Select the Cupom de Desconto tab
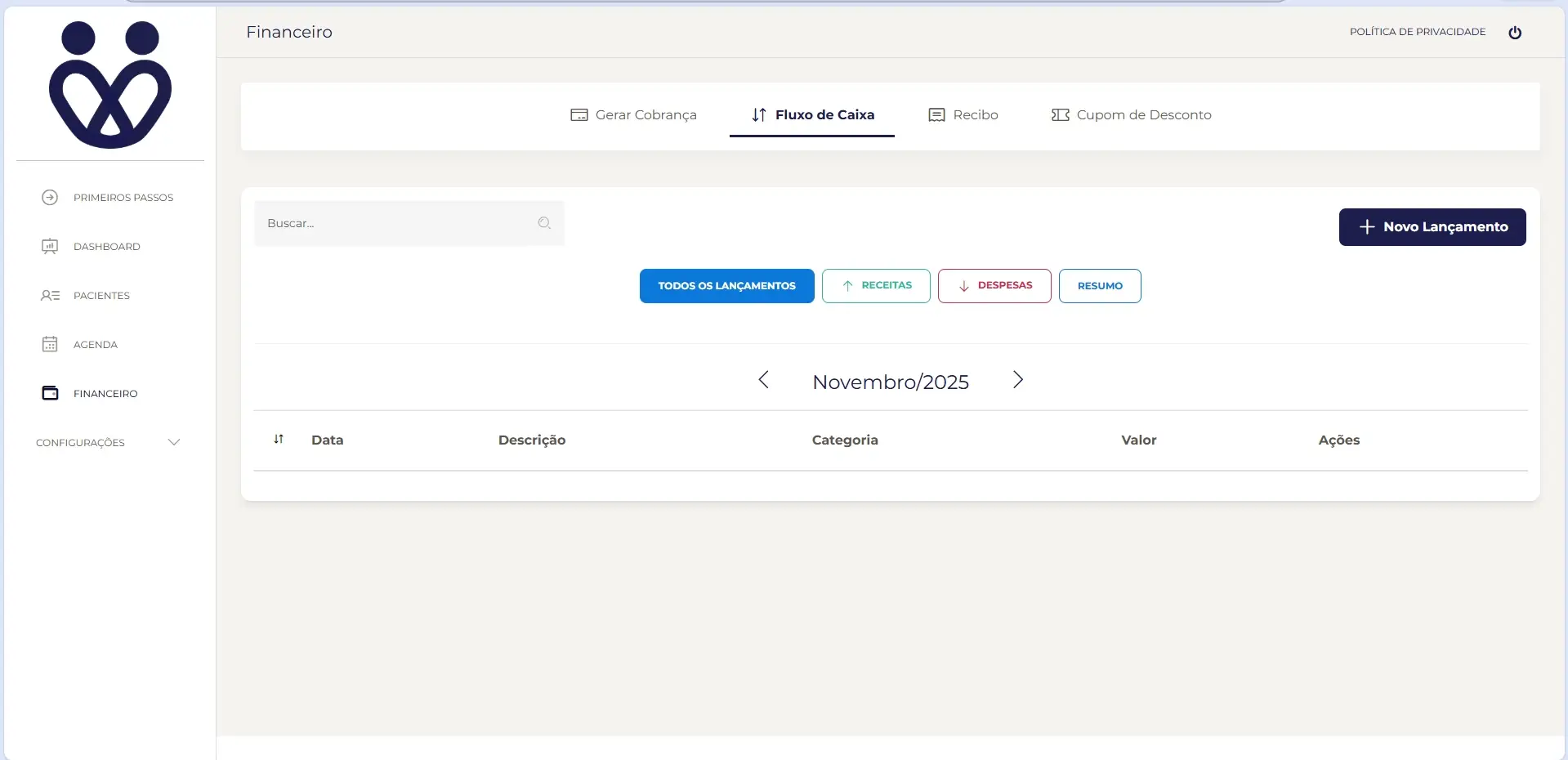Screen dimensions: 1568x760 point(1131,115)
